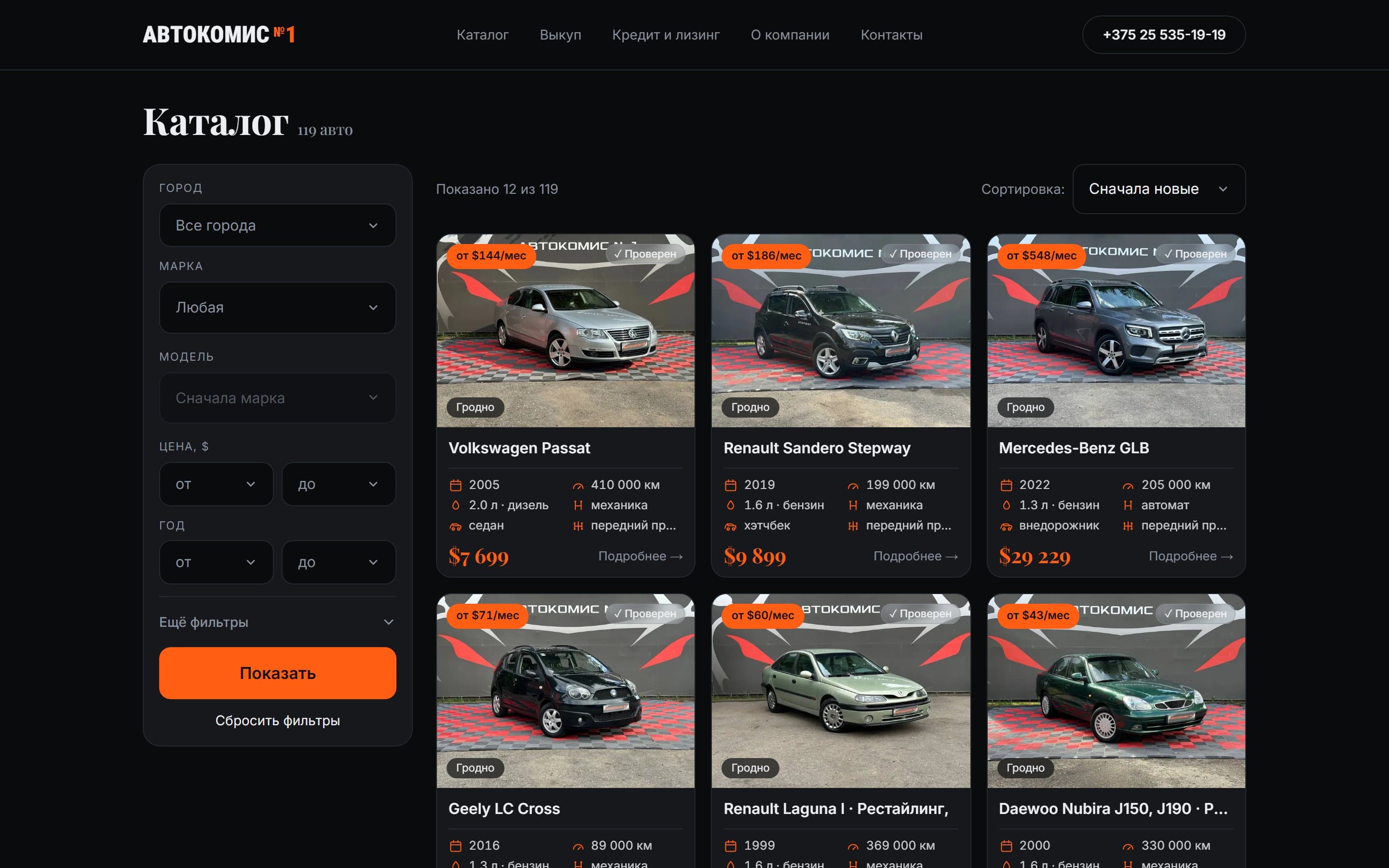Click the Renault Sandero Stepway title
The height and width of the screenshot is (868, 1389).
click(x=817, y=448)
